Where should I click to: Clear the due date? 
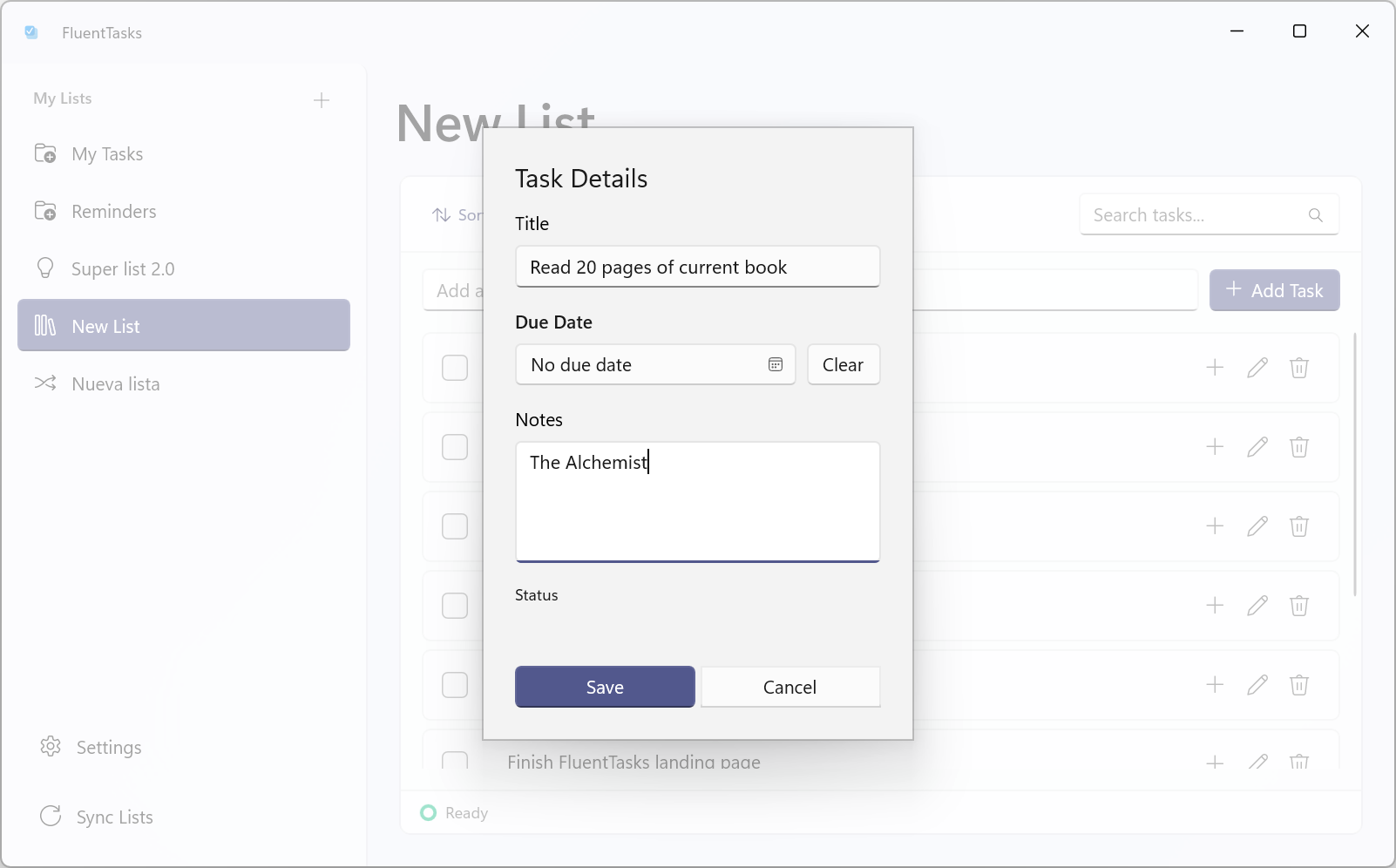point(843,365)
